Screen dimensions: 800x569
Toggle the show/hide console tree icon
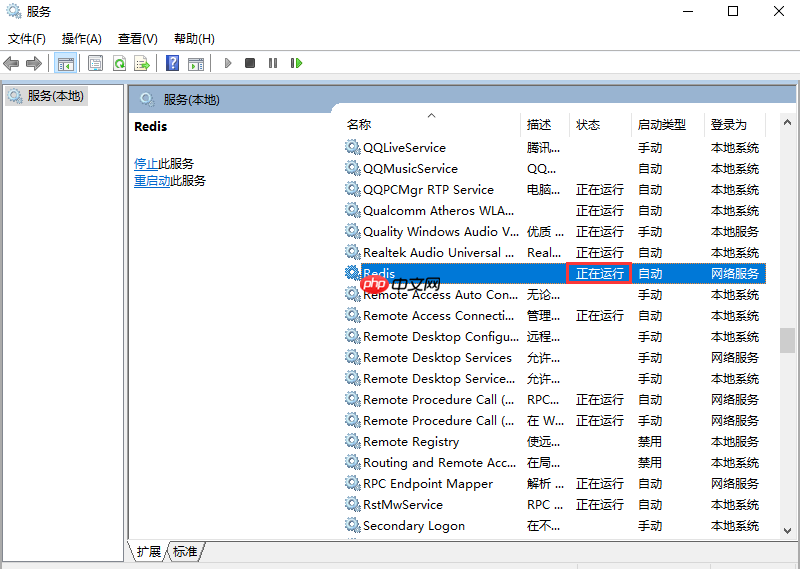point(65,63)
